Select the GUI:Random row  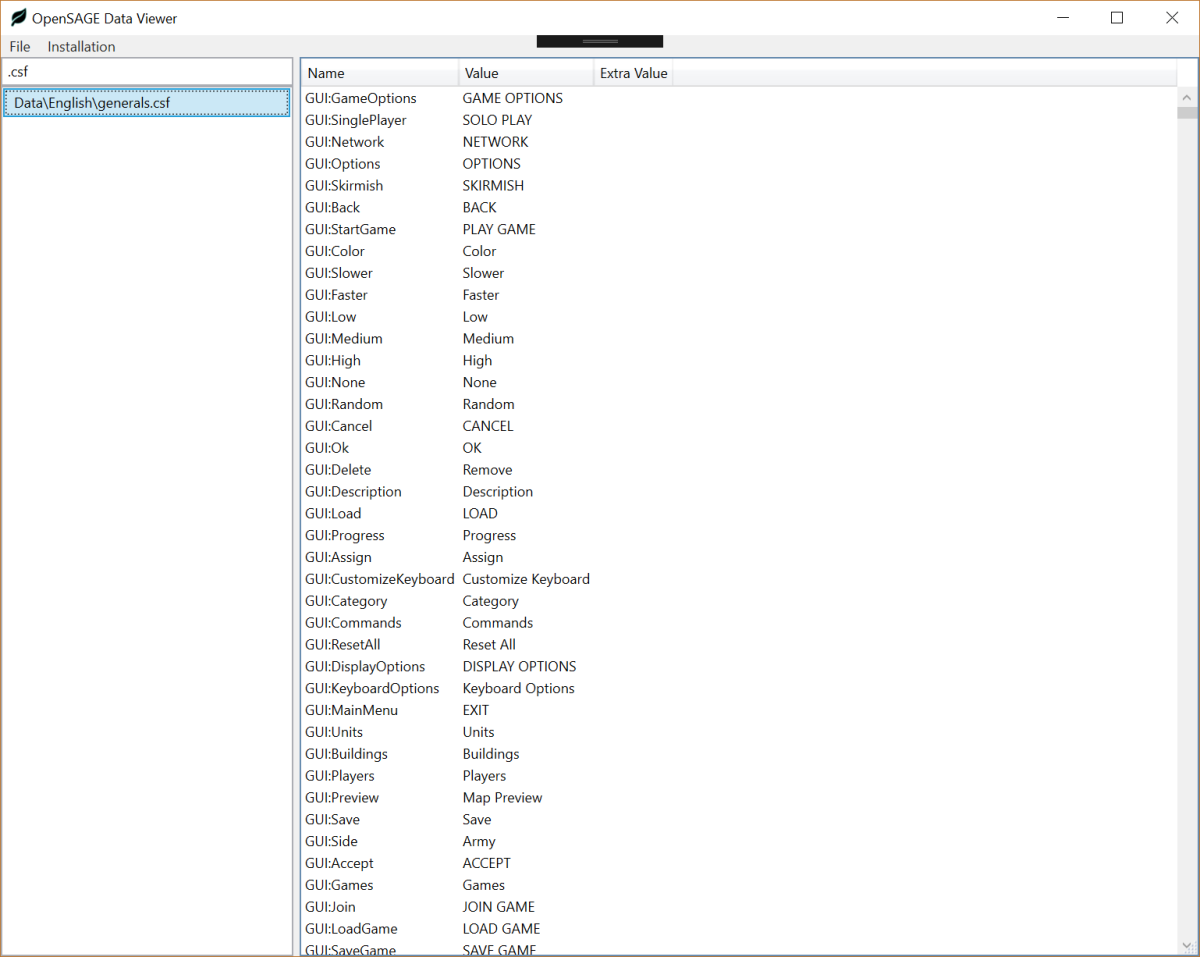tap(740, 404)
